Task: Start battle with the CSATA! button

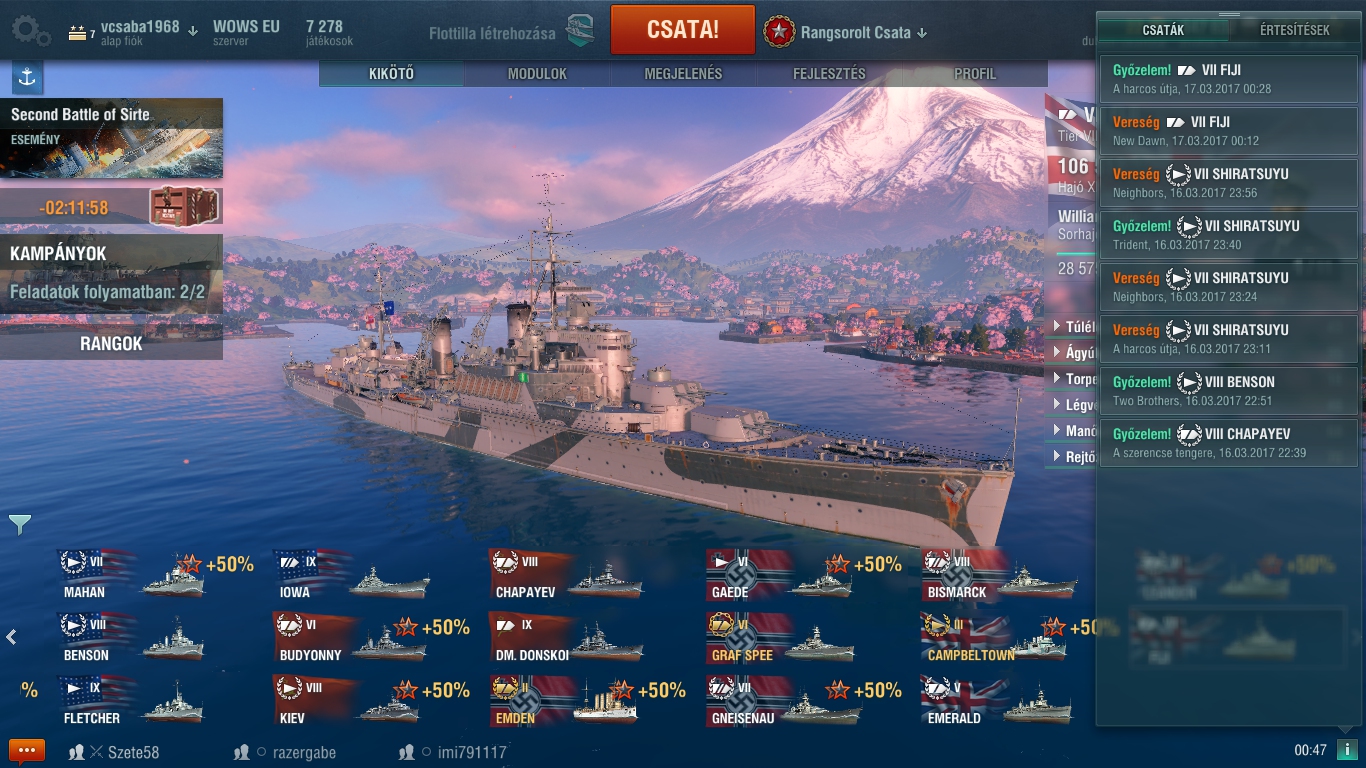Action: [x=683, y=29]
